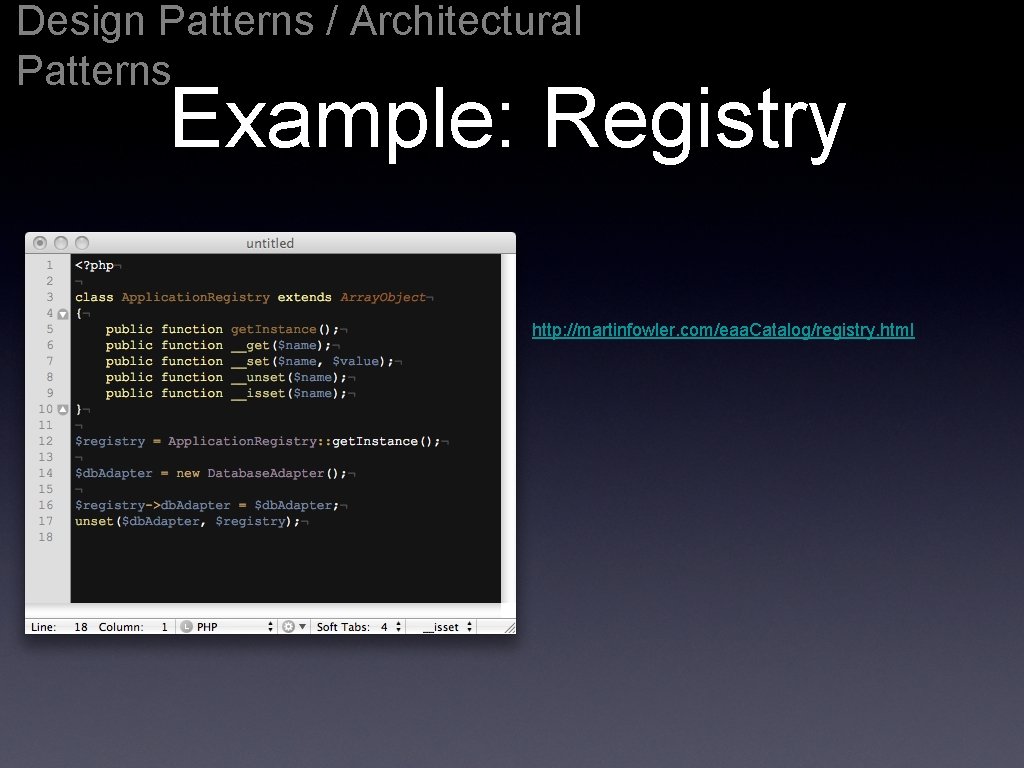Click the Line number field showing 18

click(x=80, y=627)
